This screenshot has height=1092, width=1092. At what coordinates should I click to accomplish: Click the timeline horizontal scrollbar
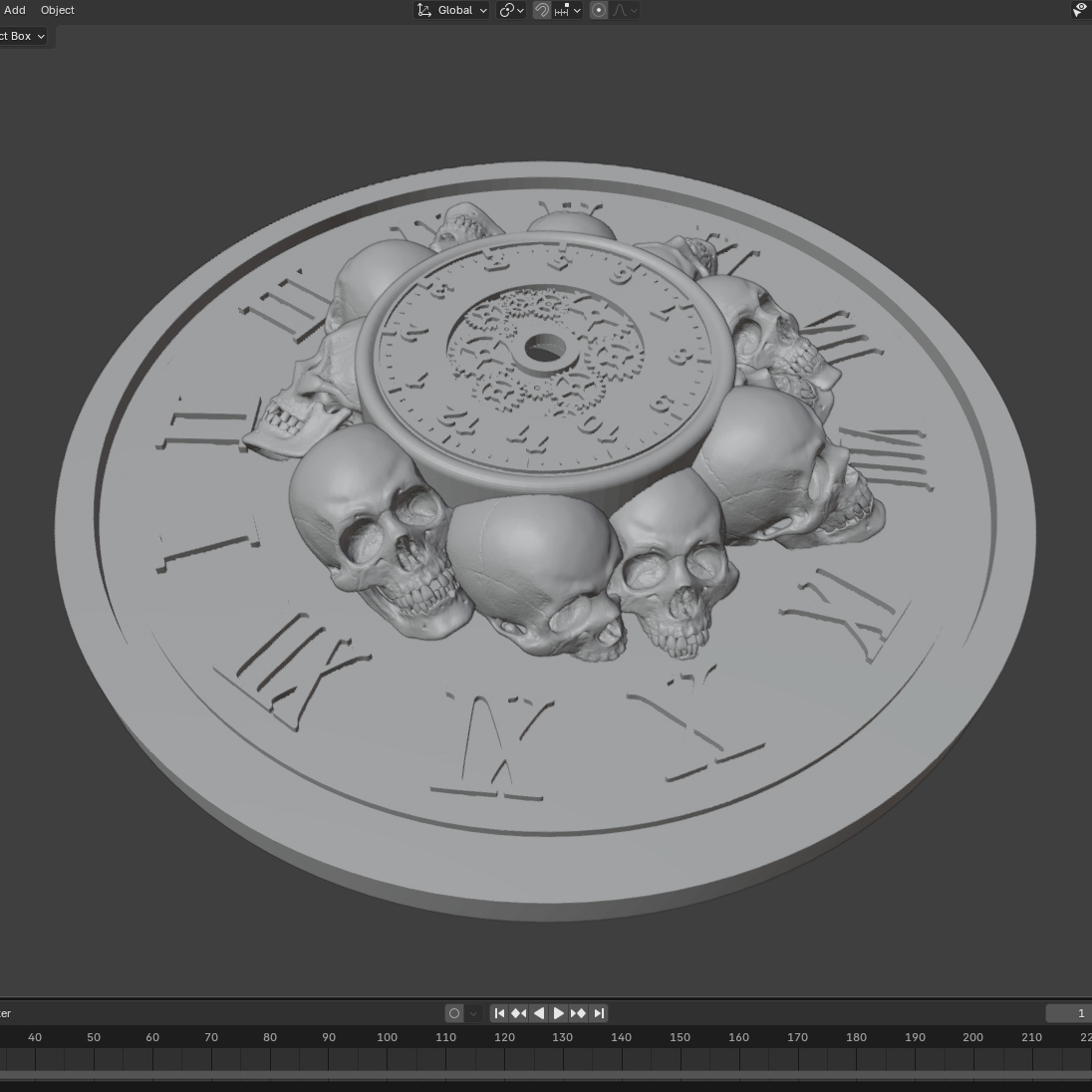click(546, 1077)
